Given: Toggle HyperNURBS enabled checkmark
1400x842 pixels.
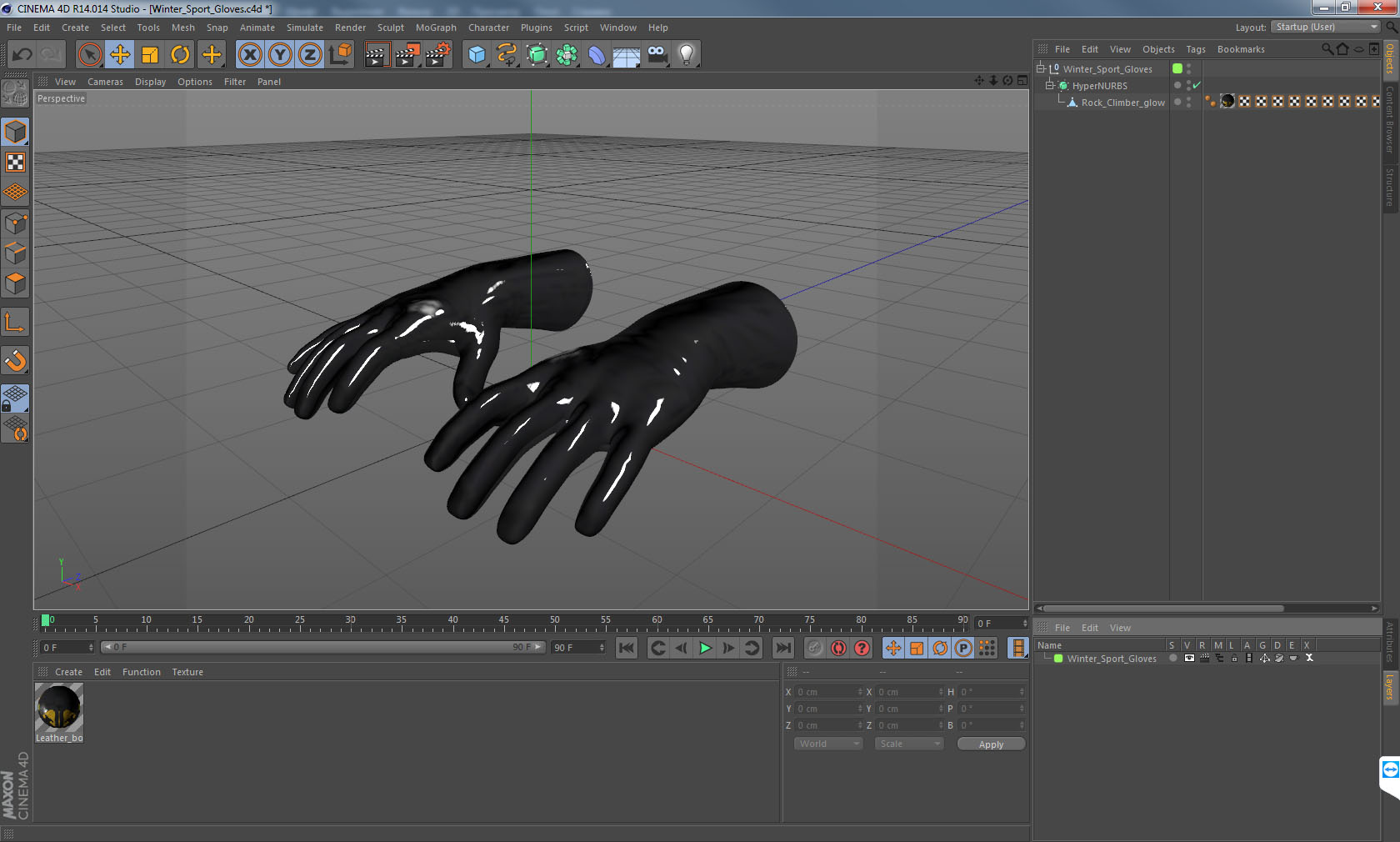Looking at the screenshot, I should pyautogui.click(x=1197, y=85).
